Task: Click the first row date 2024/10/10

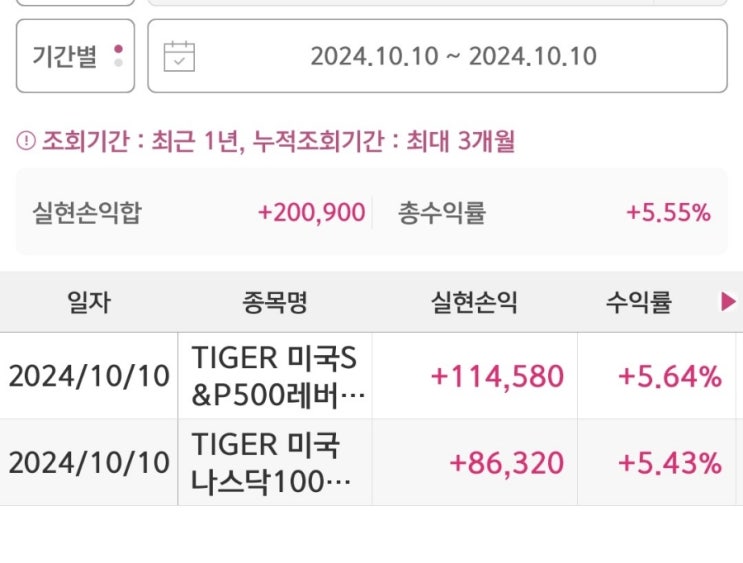Action: 88,376
